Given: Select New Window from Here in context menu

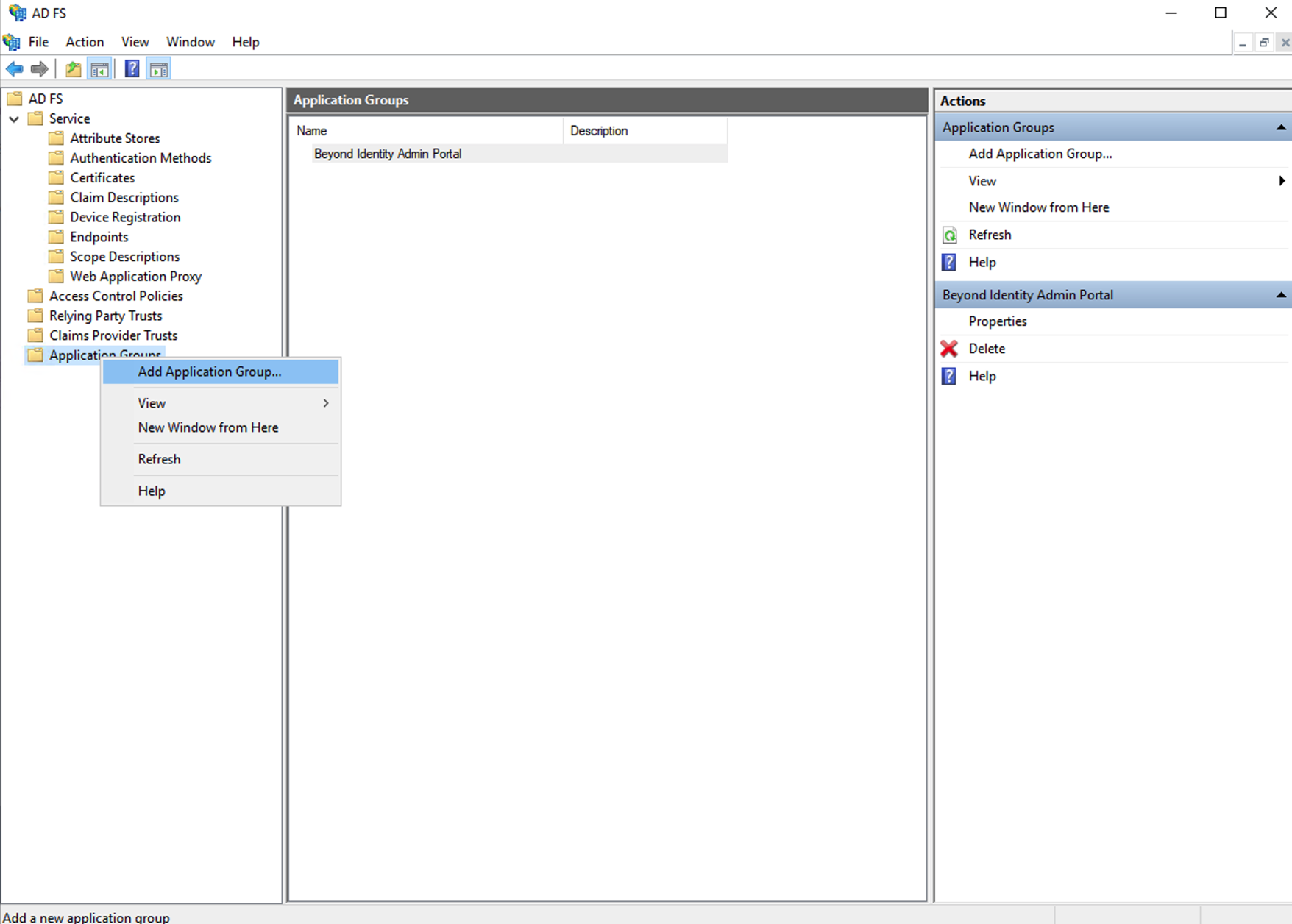Looking at the screenshot, I should tap(208, 427).
